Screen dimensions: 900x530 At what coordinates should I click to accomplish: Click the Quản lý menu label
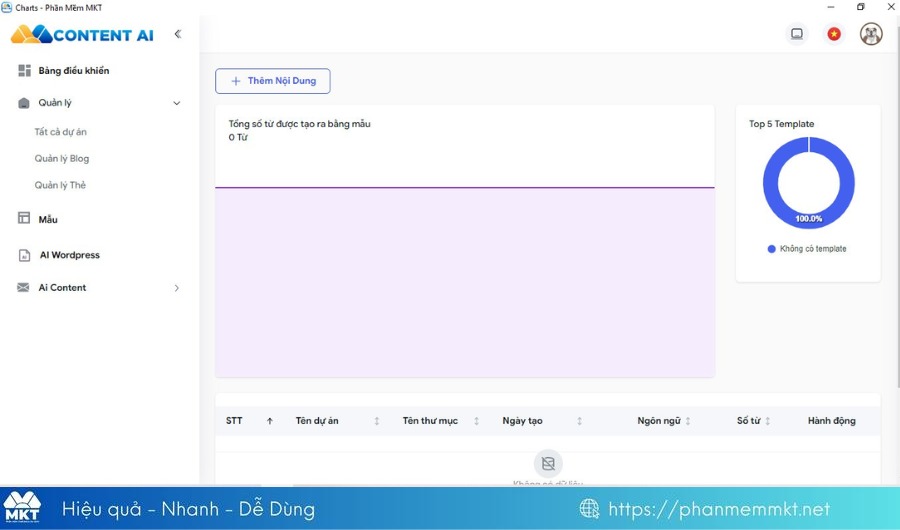click(x=55, y=103)
